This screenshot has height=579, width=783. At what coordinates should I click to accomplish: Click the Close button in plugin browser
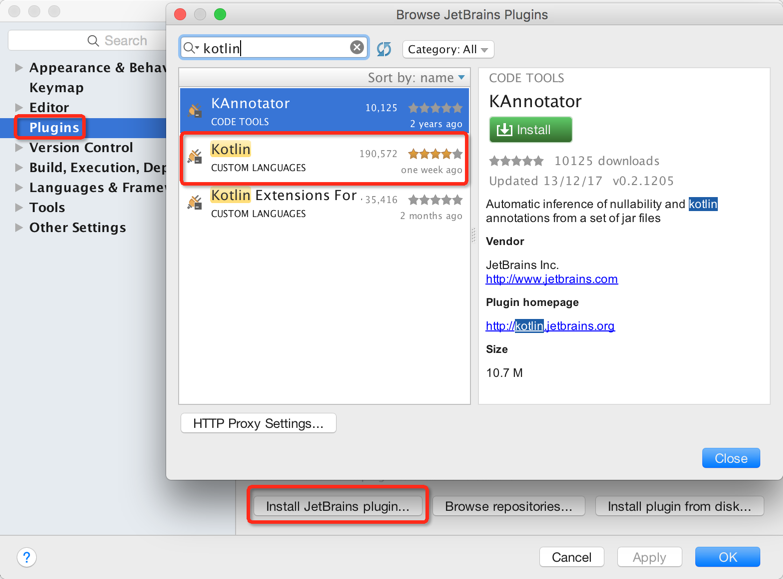tap(731, 458)
